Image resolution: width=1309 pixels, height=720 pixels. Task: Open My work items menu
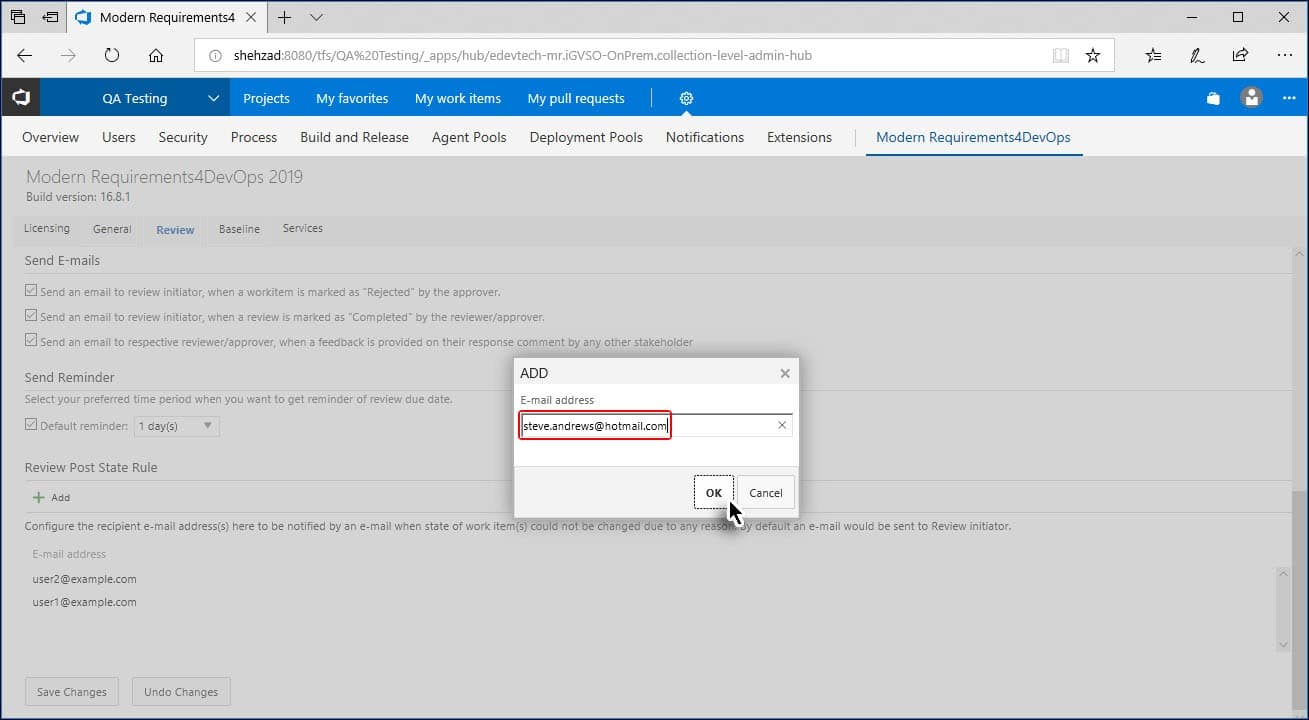click(458, 98)
